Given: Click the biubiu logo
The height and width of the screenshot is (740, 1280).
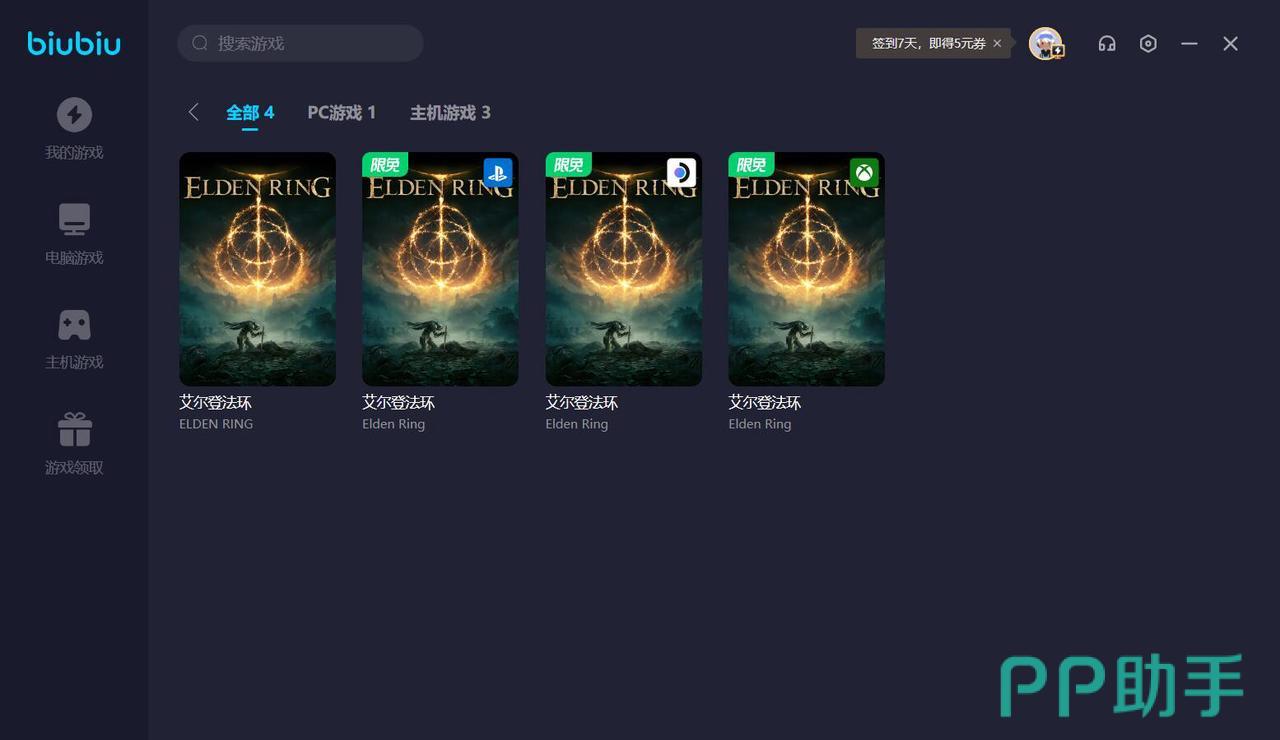Looking at the screenshot, I should [x=74, y=43].
